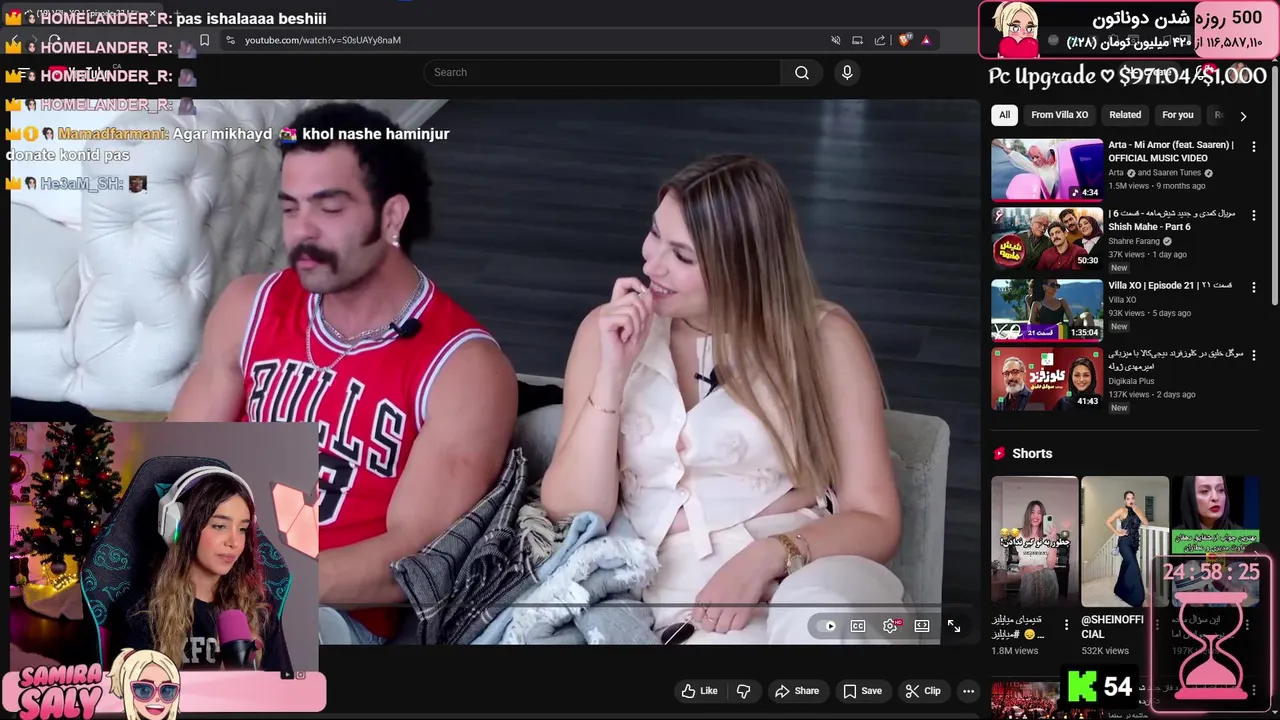Screen dimensions: 1280x720
Task: Start voice search with the microphone icon
Action: point(847,72)
